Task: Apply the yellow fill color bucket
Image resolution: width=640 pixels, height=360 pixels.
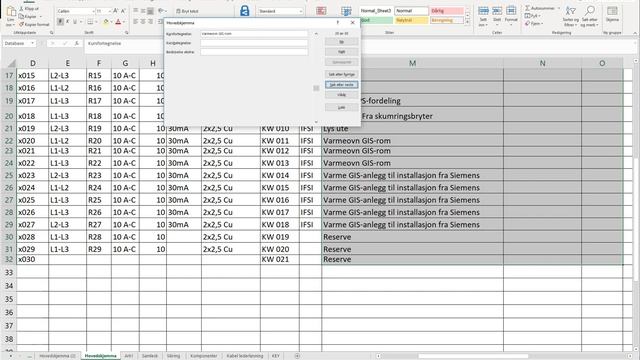Action: pyautogui.click(x=106, y=22)
